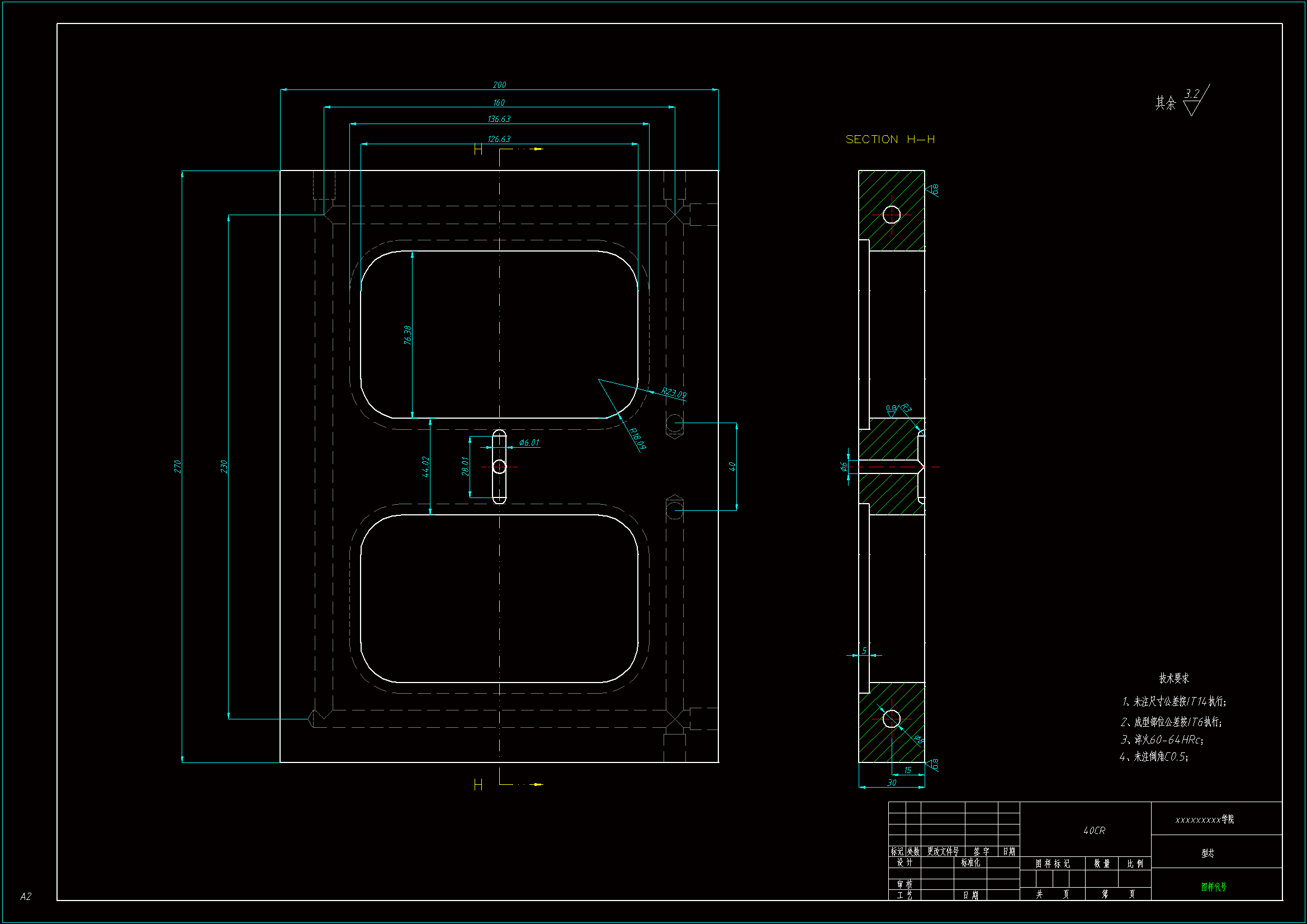This screenshot has width=1307, height=924.
Task: Select the 型芯 part name in title block
Action: (x=1207, y=853)
